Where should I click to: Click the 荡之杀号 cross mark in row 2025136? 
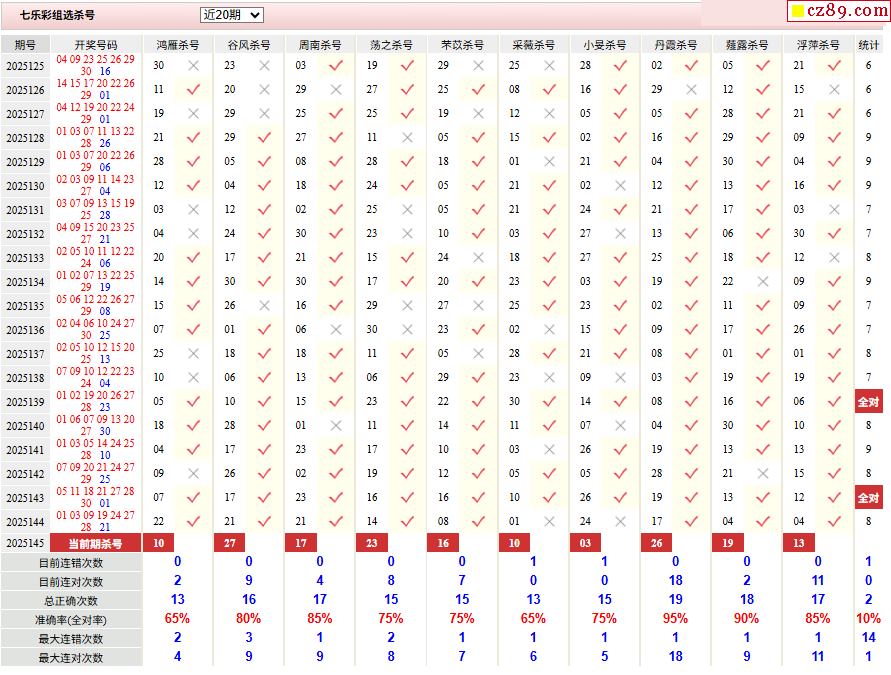coord(407,329)
